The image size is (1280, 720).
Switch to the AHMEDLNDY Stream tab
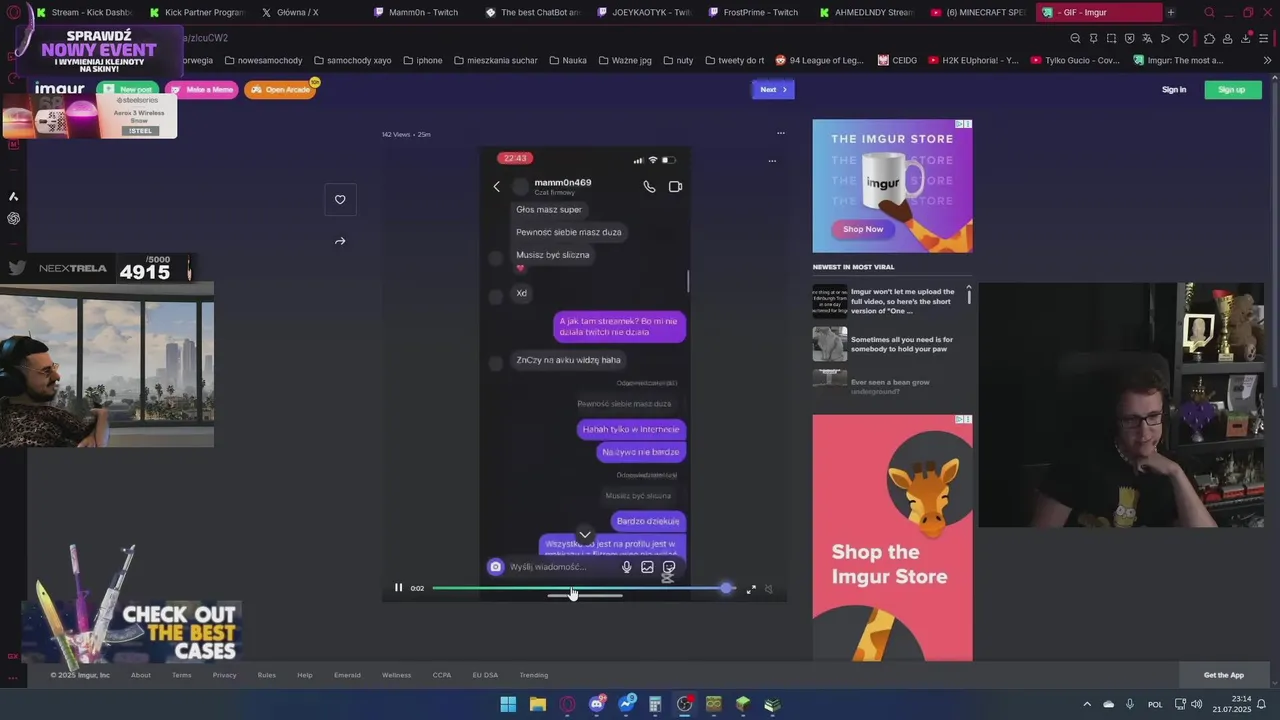point(868,13)
